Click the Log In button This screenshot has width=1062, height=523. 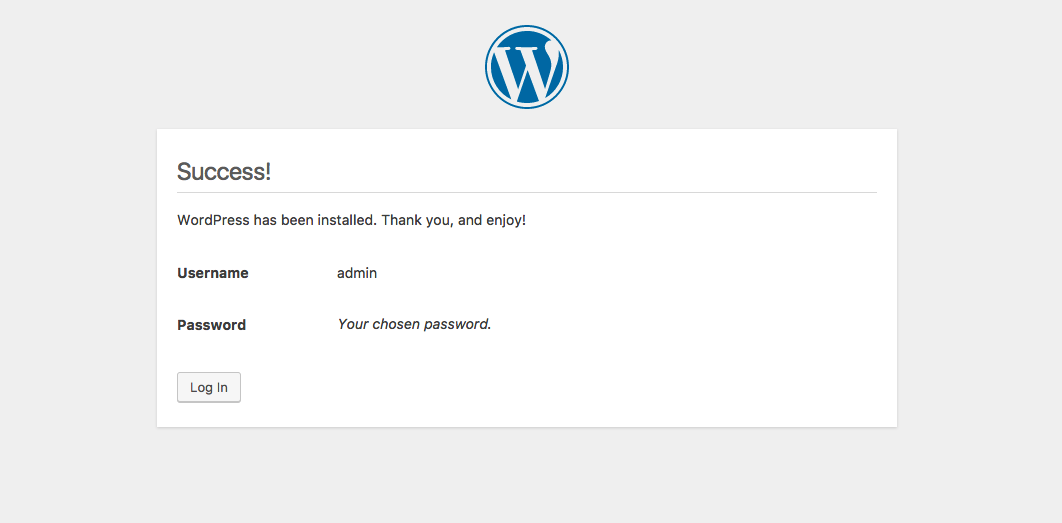click(x=209, y=388)
